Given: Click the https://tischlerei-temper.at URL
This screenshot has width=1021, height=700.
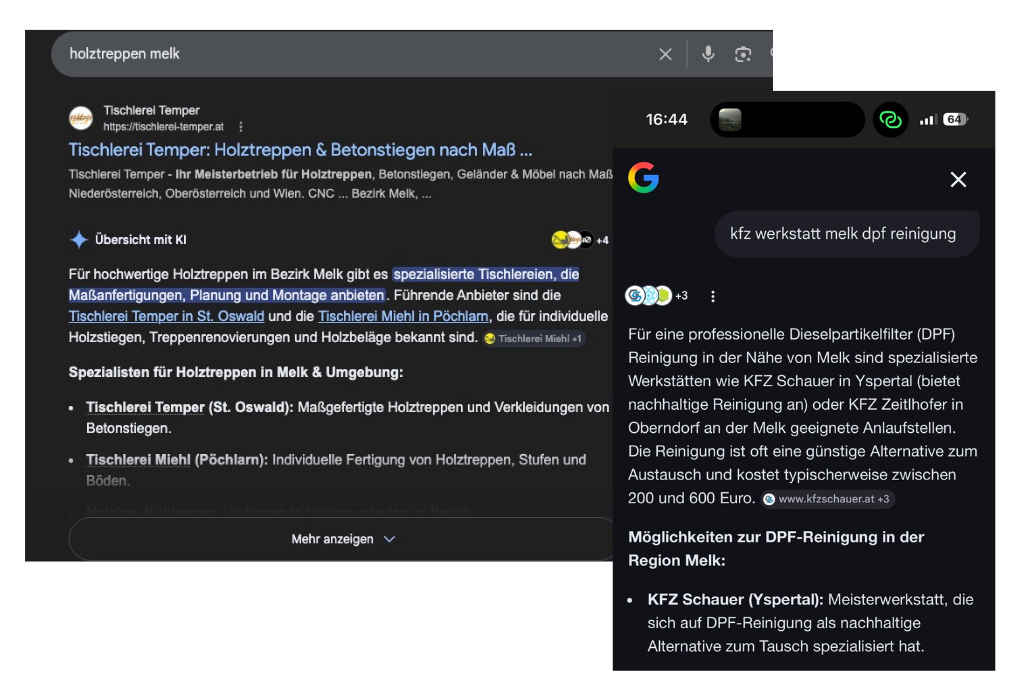Looking at the screenshot, I should [163, 126].
